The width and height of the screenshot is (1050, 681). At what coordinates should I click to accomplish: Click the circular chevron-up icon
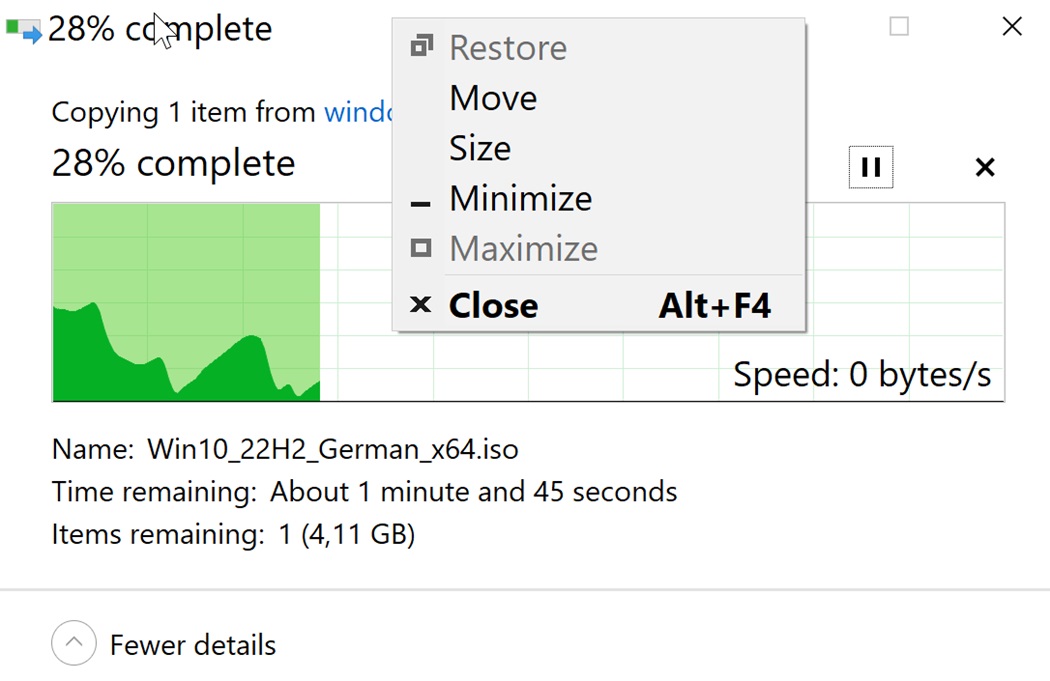74,643
